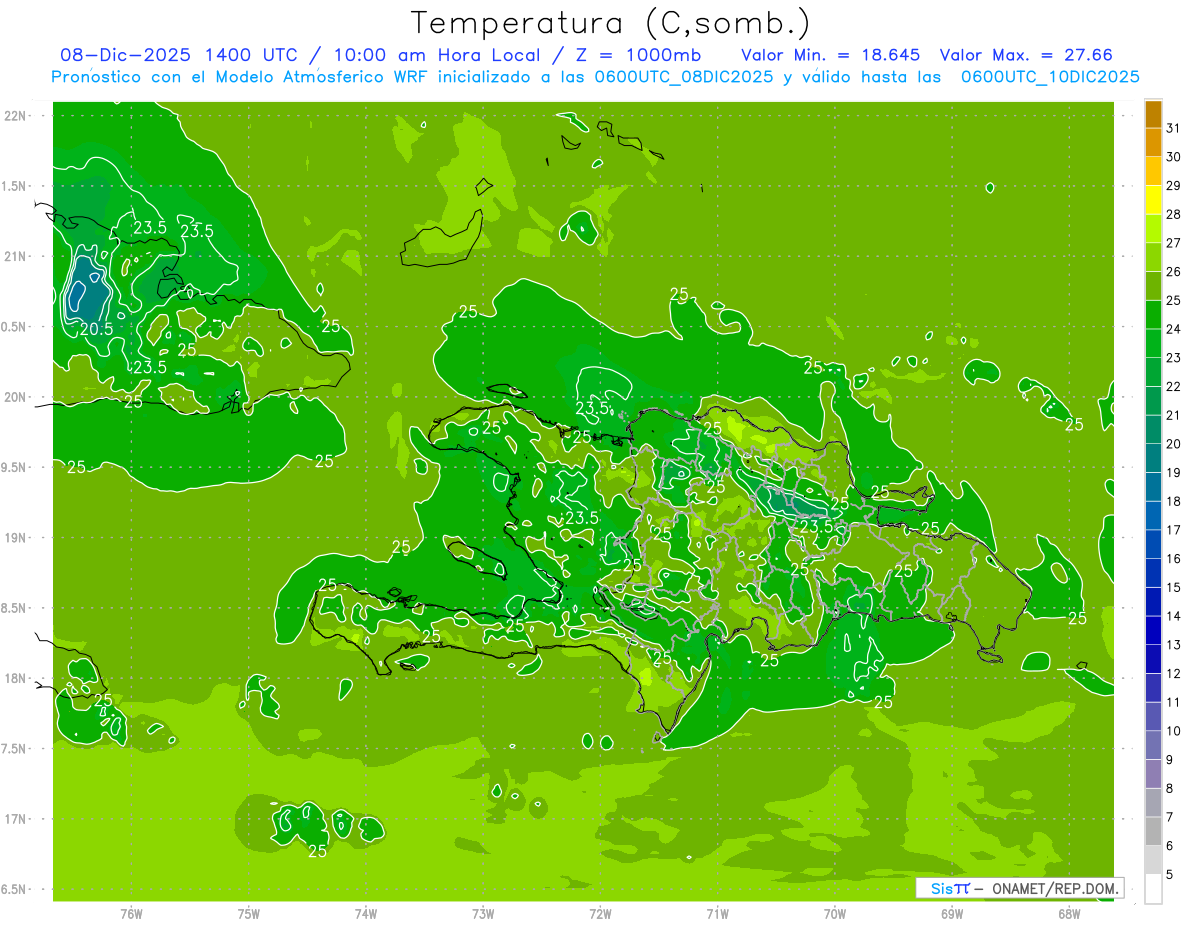Click the '72W' longitude axis label
The image size is (1200, 927).
tap(600, 914)
